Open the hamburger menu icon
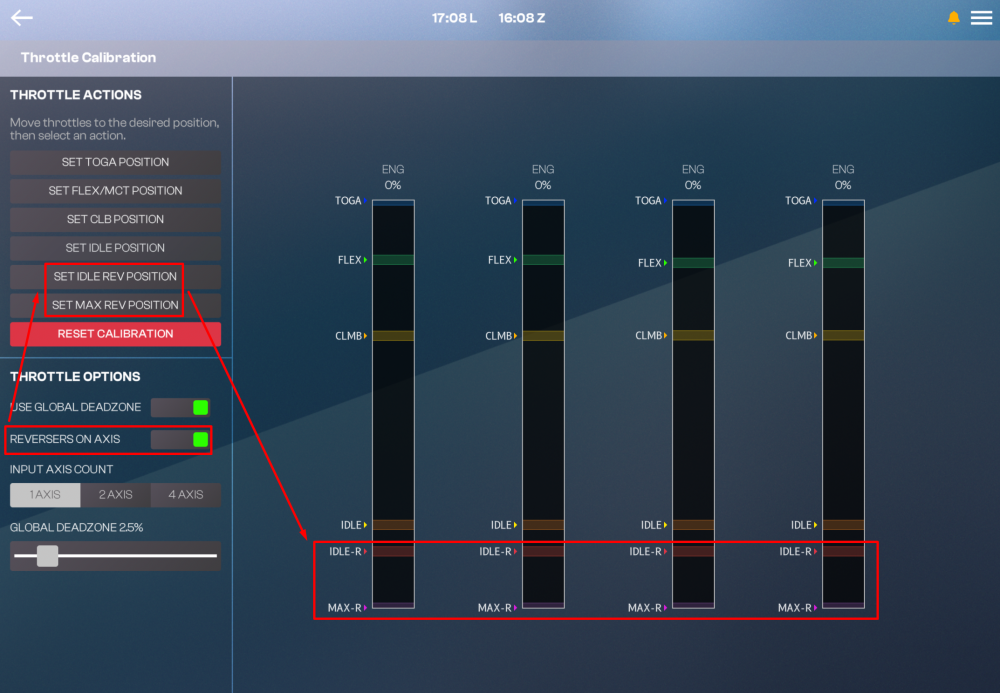The height and width of the screenshot is (693, 1000). coord(982,18)
